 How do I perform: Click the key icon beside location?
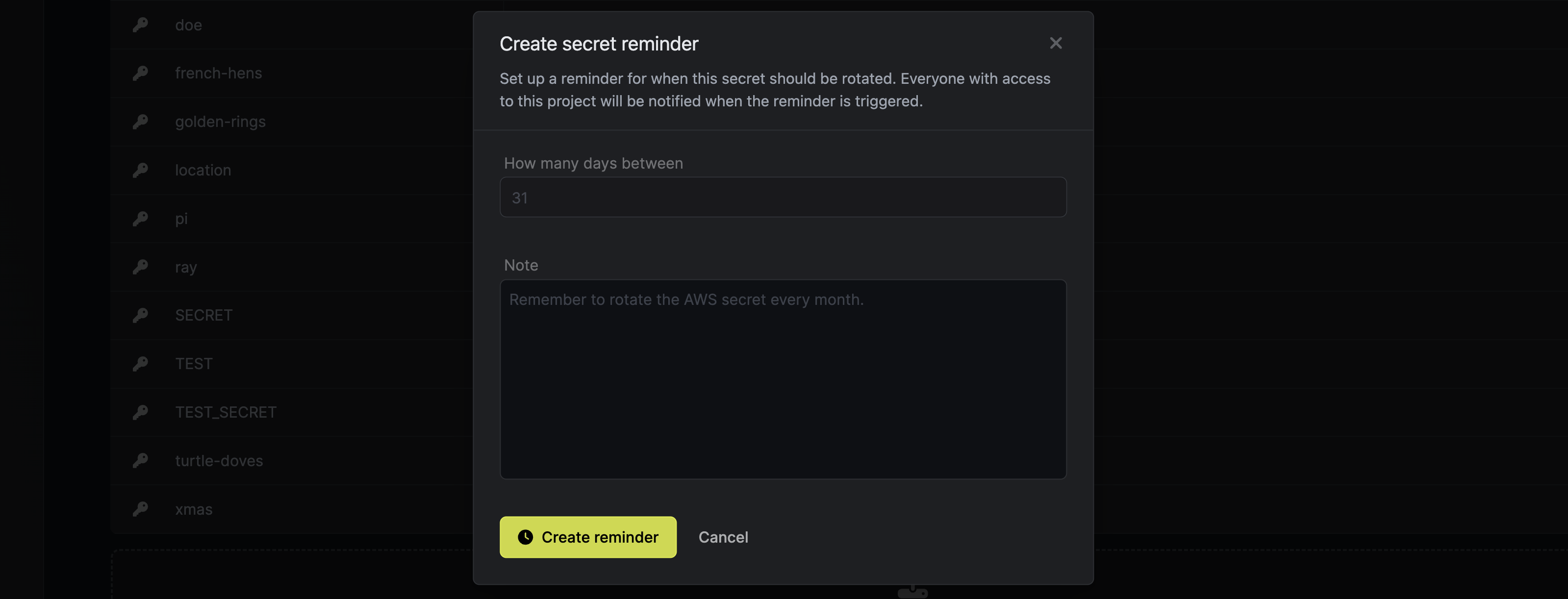[141, 170]
